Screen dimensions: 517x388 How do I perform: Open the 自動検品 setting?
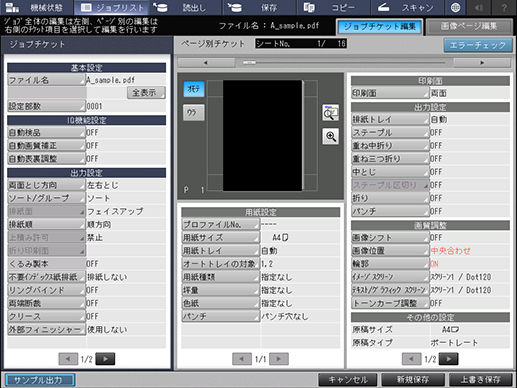pyautogui.click(x=46, y=133)
